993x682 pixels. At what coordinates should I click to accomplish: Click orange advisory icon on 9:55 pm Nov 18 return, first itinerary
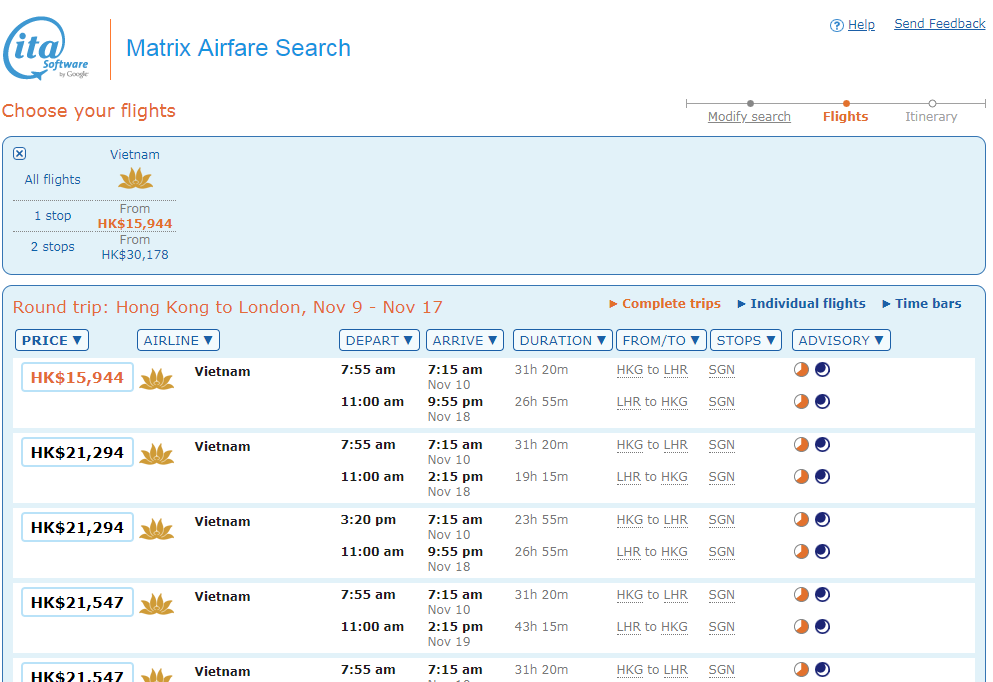click(x=801, y=401)
